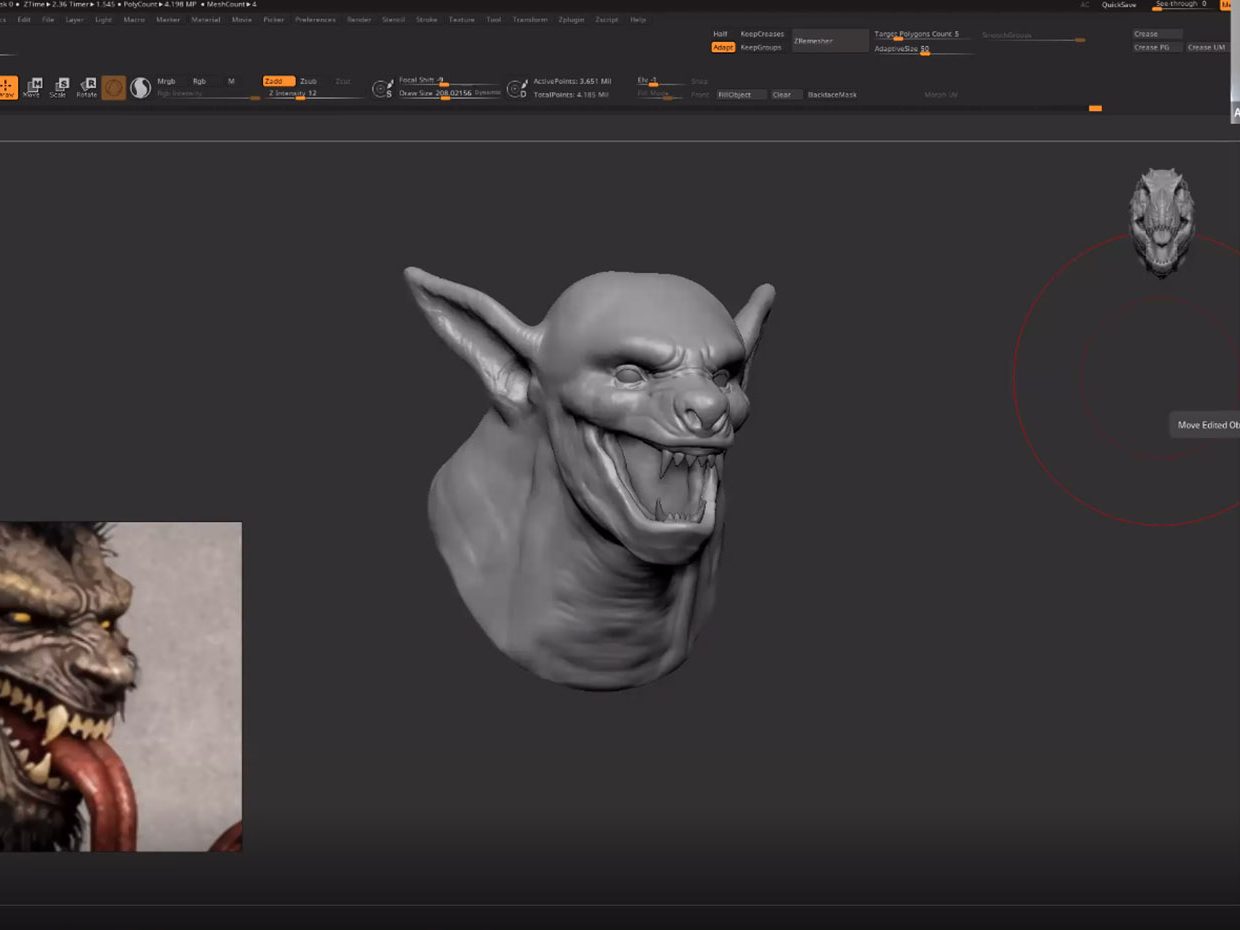The height and width of the screenshot is (930, 1240).
Task: Click the S-curve stroke icon
Action: point(140,88)
